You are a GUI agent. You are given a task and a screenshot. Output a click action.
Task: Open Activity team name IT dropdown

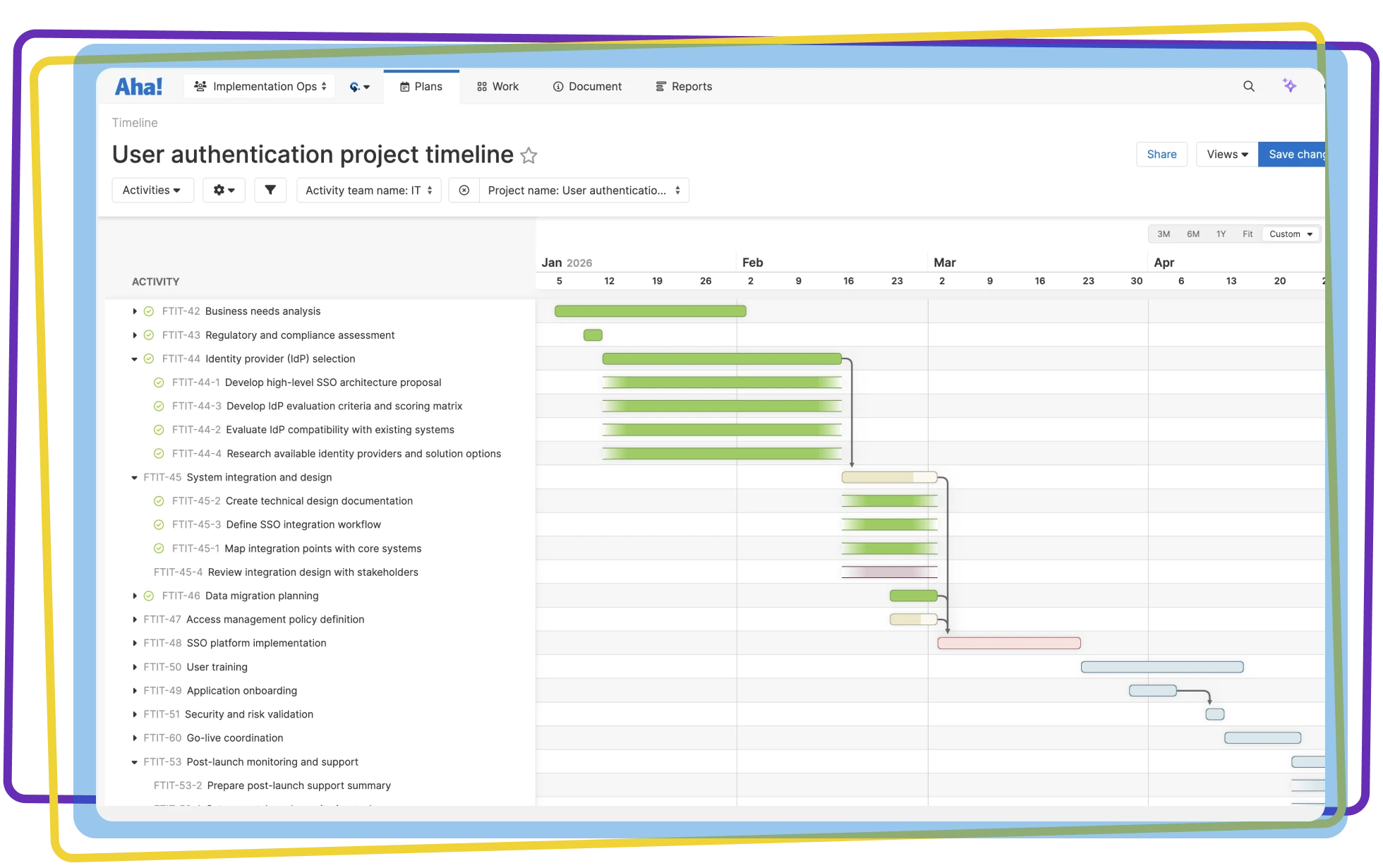[x=368, y=190]
